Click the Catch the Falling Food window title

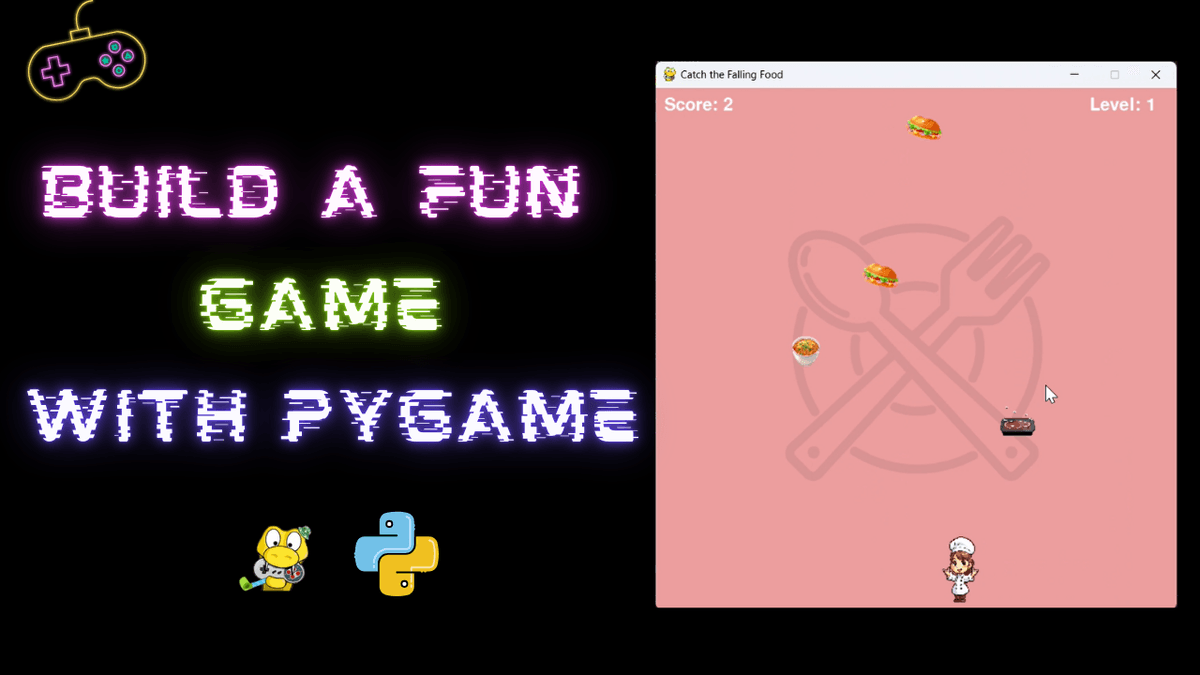[731, 75]
